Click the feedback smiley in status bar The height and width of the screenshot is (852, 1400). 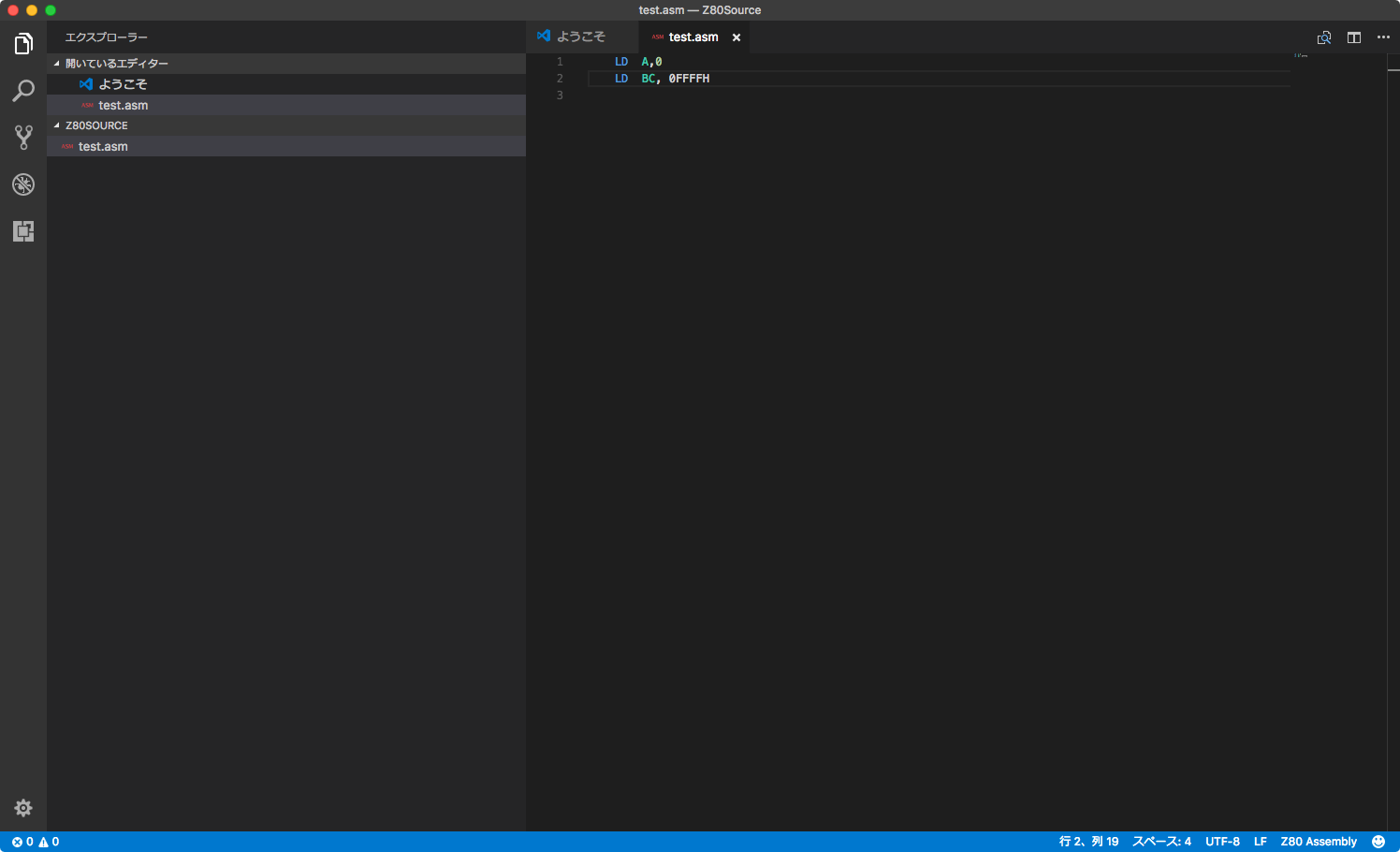click(x=1378, y=841)
